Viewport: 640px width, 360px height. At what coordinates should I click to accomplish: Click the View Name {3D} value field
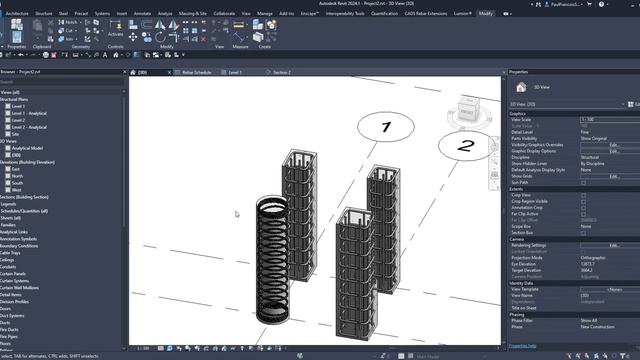[x=610, y=296]
